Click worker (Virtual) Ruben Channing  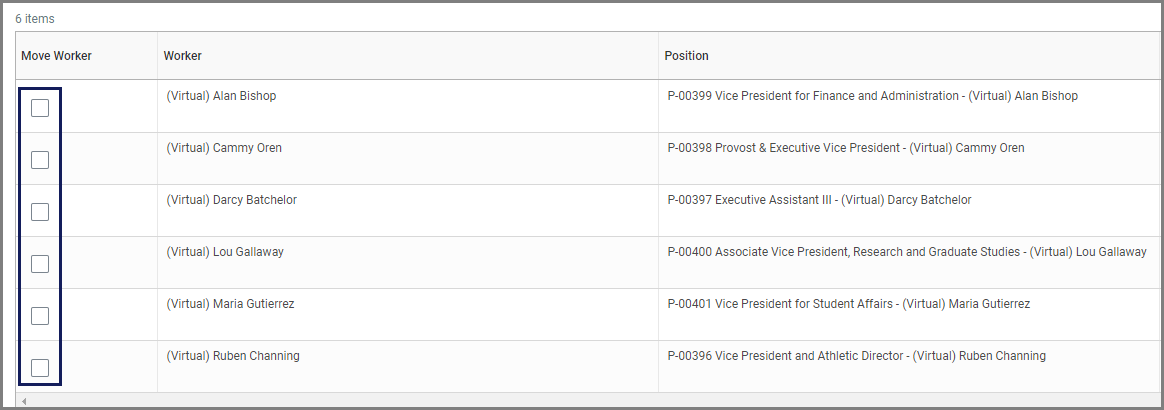(x=233, y=356)
